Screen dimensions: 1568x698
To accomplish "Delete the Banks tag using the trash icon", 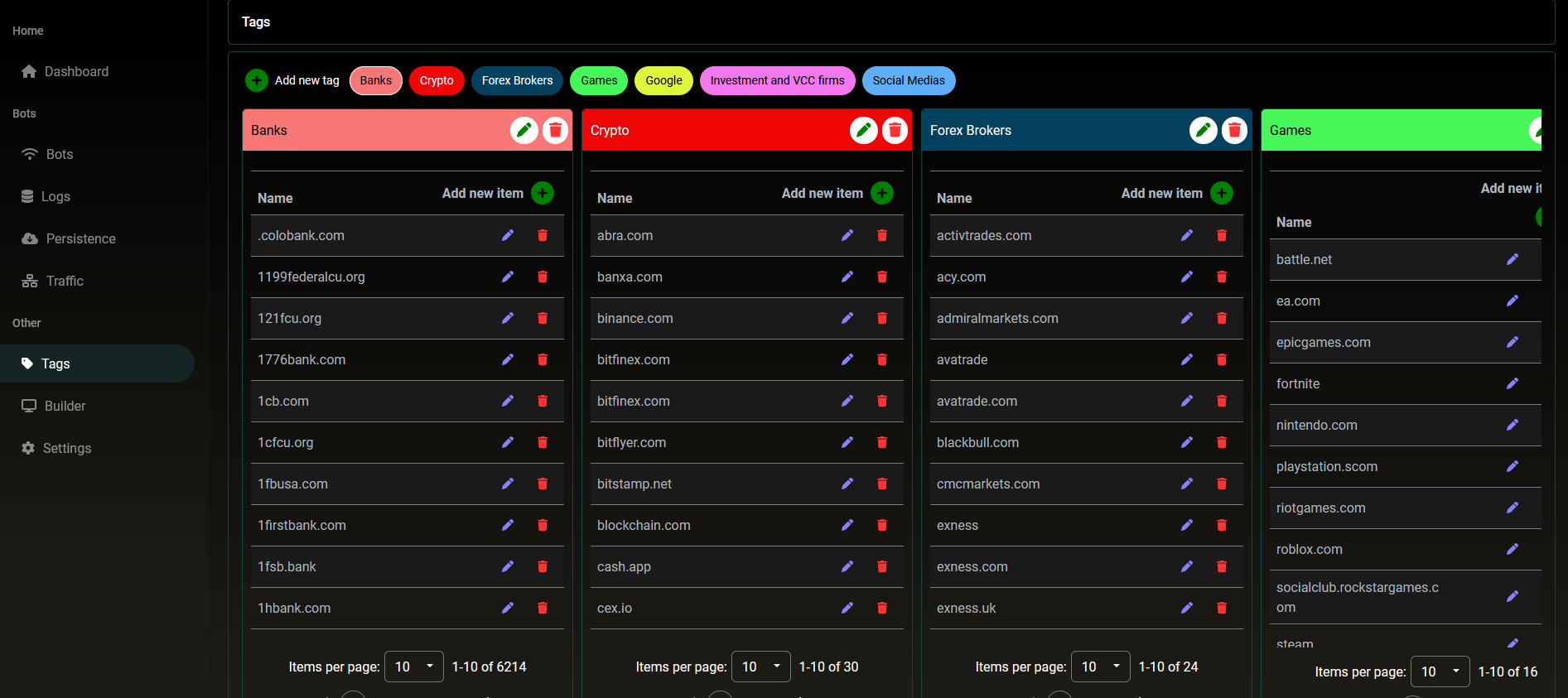I will click(x=556, y=130).
